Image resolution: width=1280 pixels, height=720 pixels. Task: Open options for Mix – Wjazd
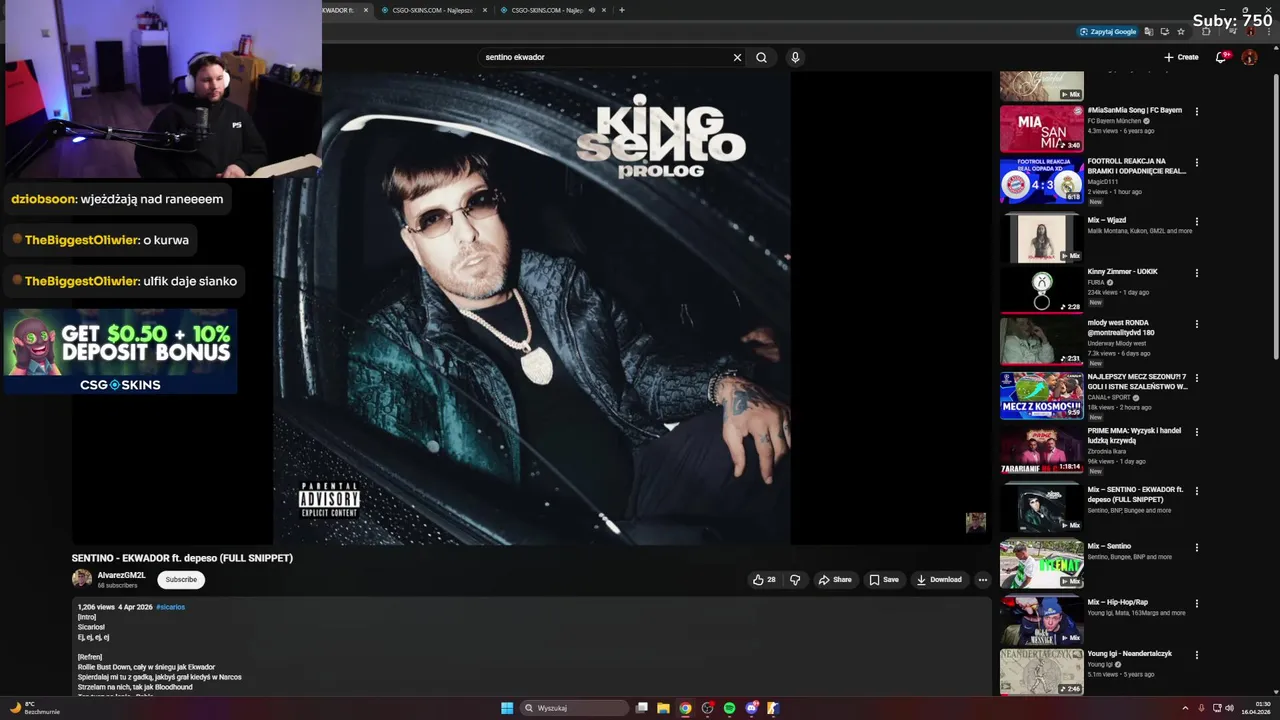point(1196,221)
